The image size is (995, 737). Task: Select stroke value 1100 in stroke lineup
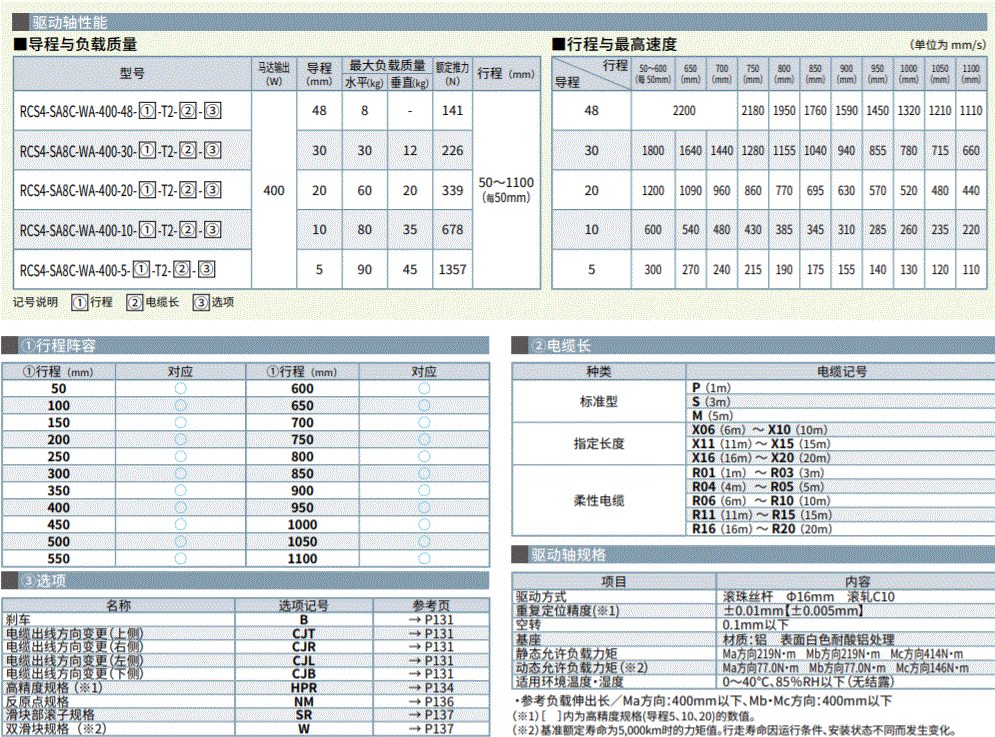(302, 559)
